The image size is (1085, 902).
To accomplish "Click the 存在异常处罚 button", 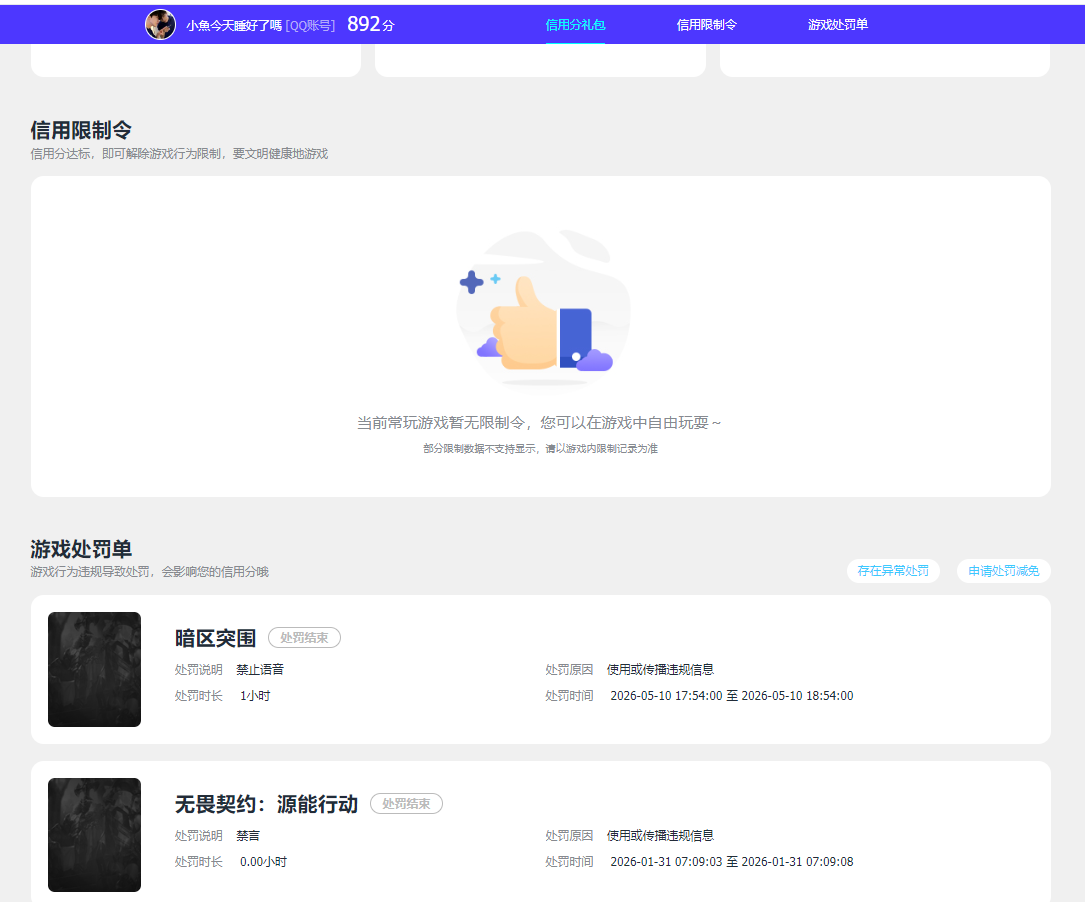I will click(893, 571).
